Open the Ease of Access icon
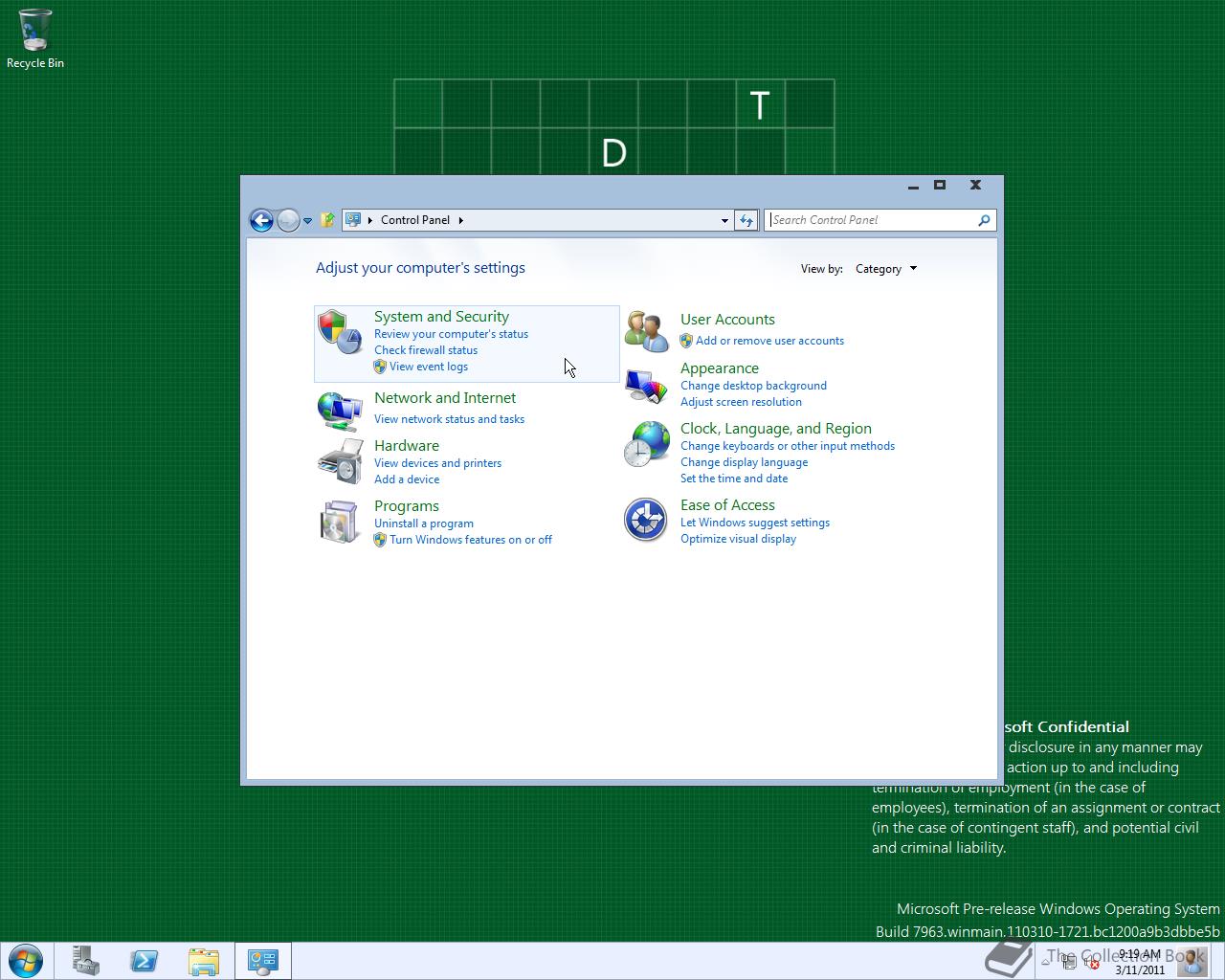This screenshot has height=980, width=1225. (646, 520)
